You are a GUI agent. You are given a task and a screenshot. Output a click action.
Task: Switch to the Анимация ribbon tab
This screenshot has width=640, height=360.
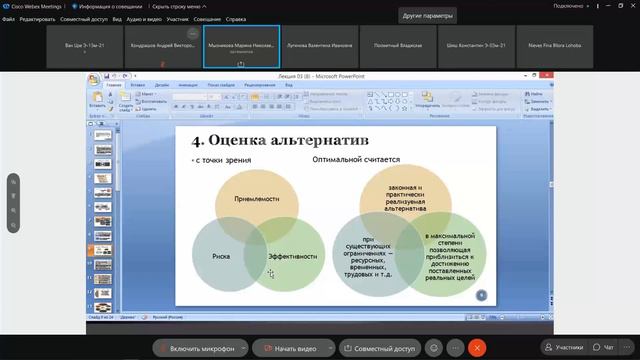188,85
